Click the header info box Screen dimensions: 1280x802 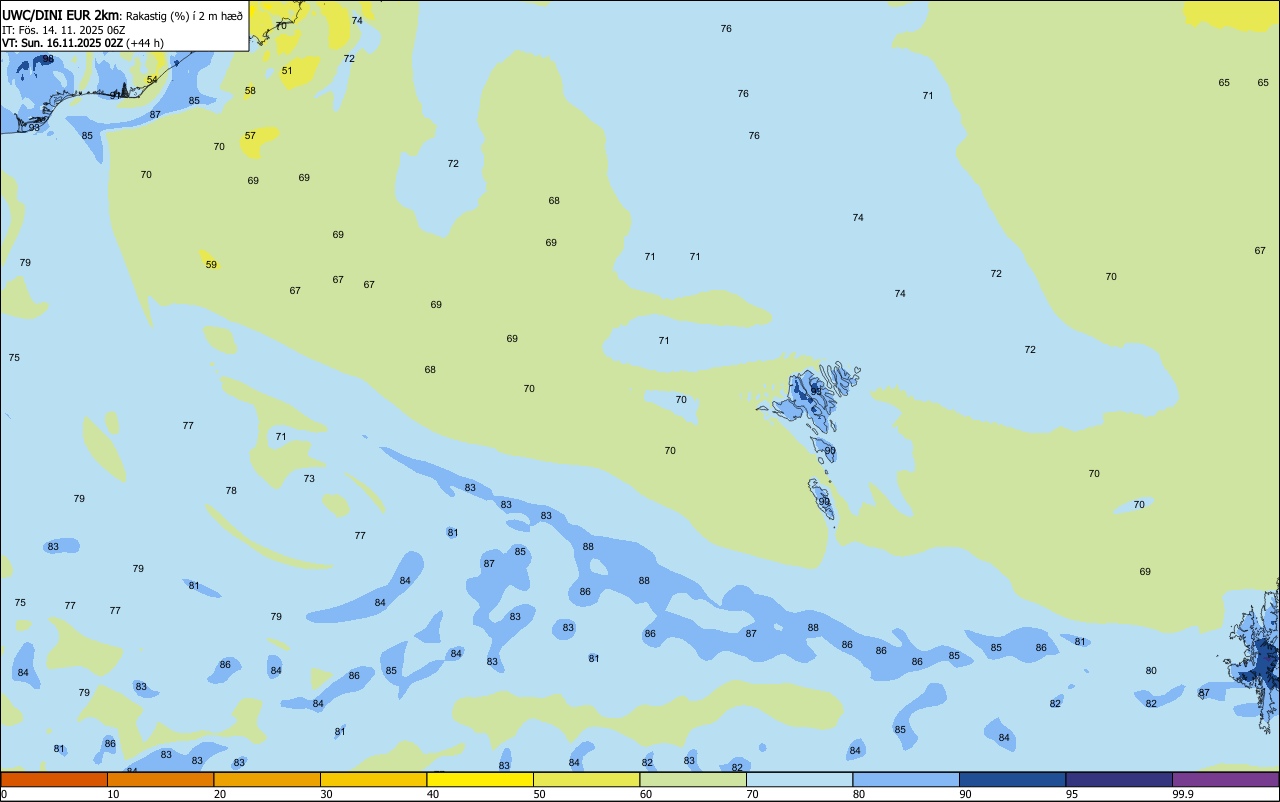coord(124,26)
